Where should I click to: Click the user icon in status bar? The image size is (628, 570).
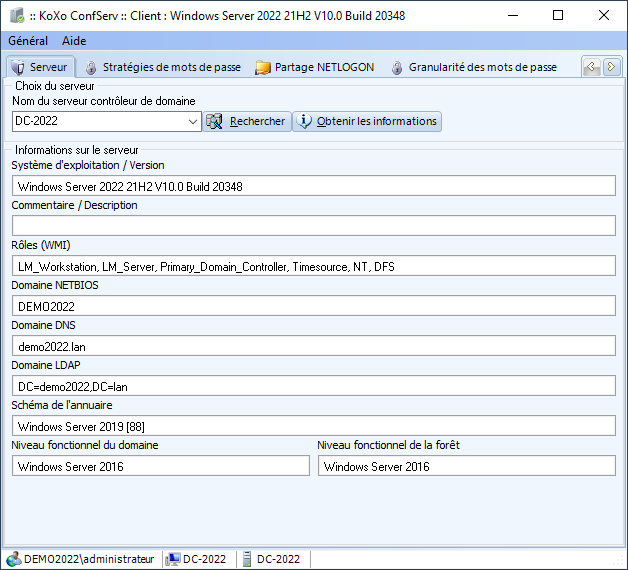point(14,559)
